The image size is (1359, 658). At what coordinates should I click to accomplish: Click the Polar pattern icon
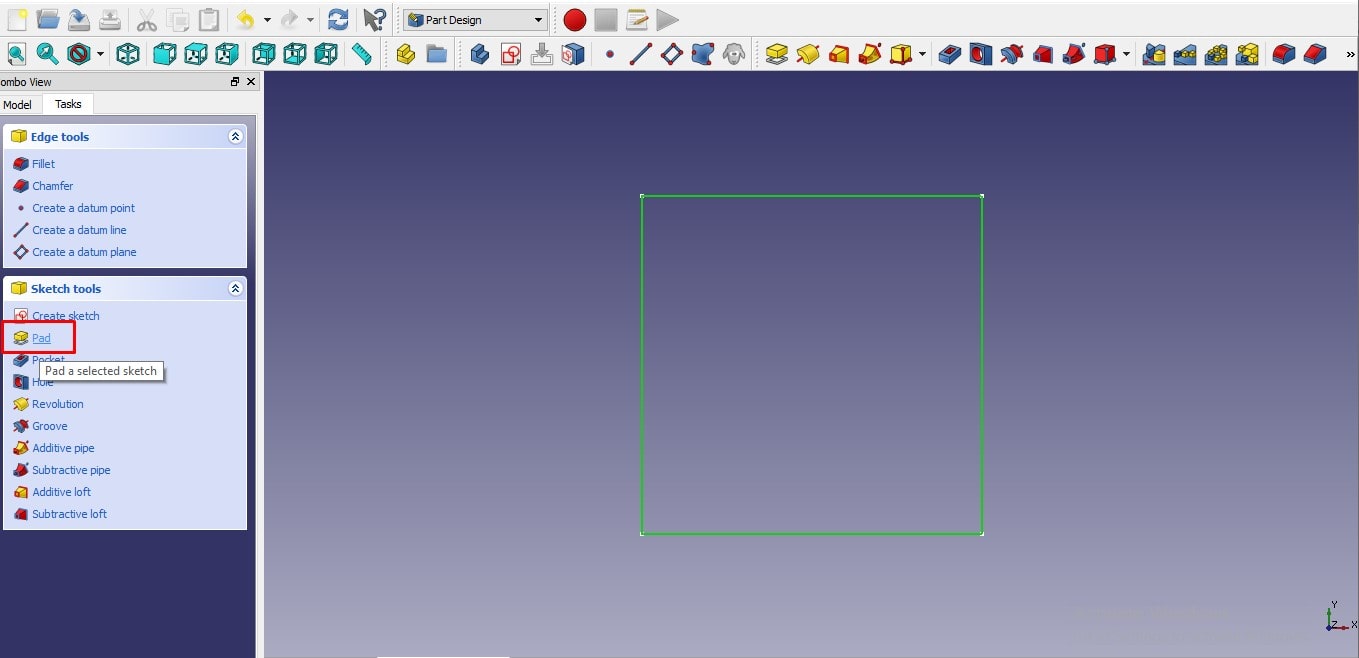tap(1216, 54)
